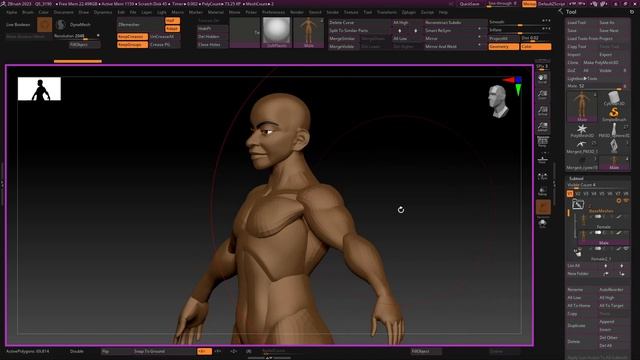Adjust the DynaMesh Resolution slider
The height and width of the screenshot is (360, 640).
pos(77,36)
